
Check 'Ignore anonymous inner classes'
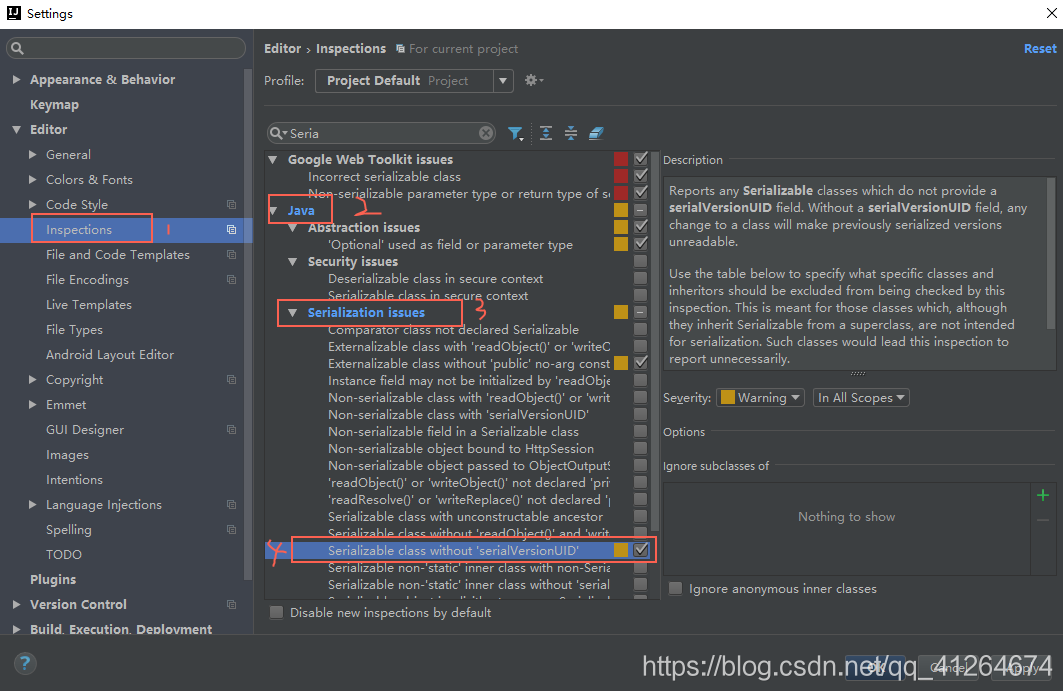pos(675,588)
